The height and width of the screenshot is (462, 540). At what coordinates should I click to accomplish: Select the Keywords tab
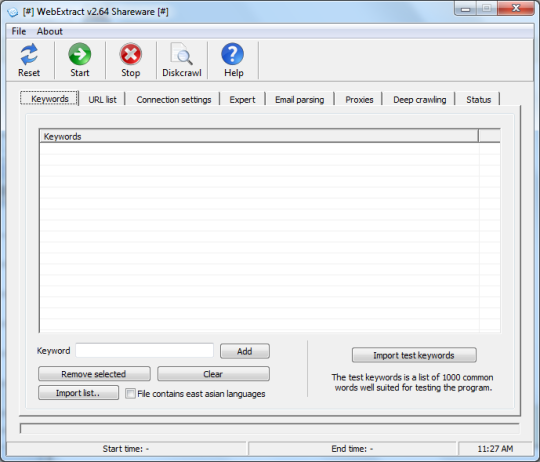pyautogui.click(x=50, y=99)
